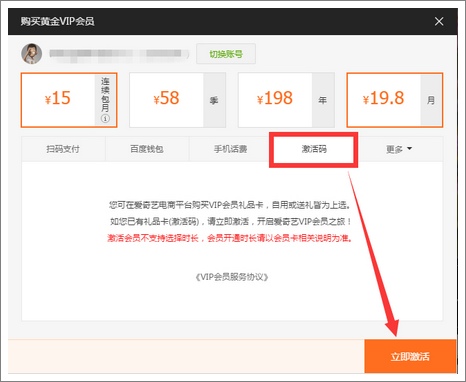Viewport: 466px width, 382px height.
Task: Select the ¥19.8 月 plan
Action: pos(395,100)
